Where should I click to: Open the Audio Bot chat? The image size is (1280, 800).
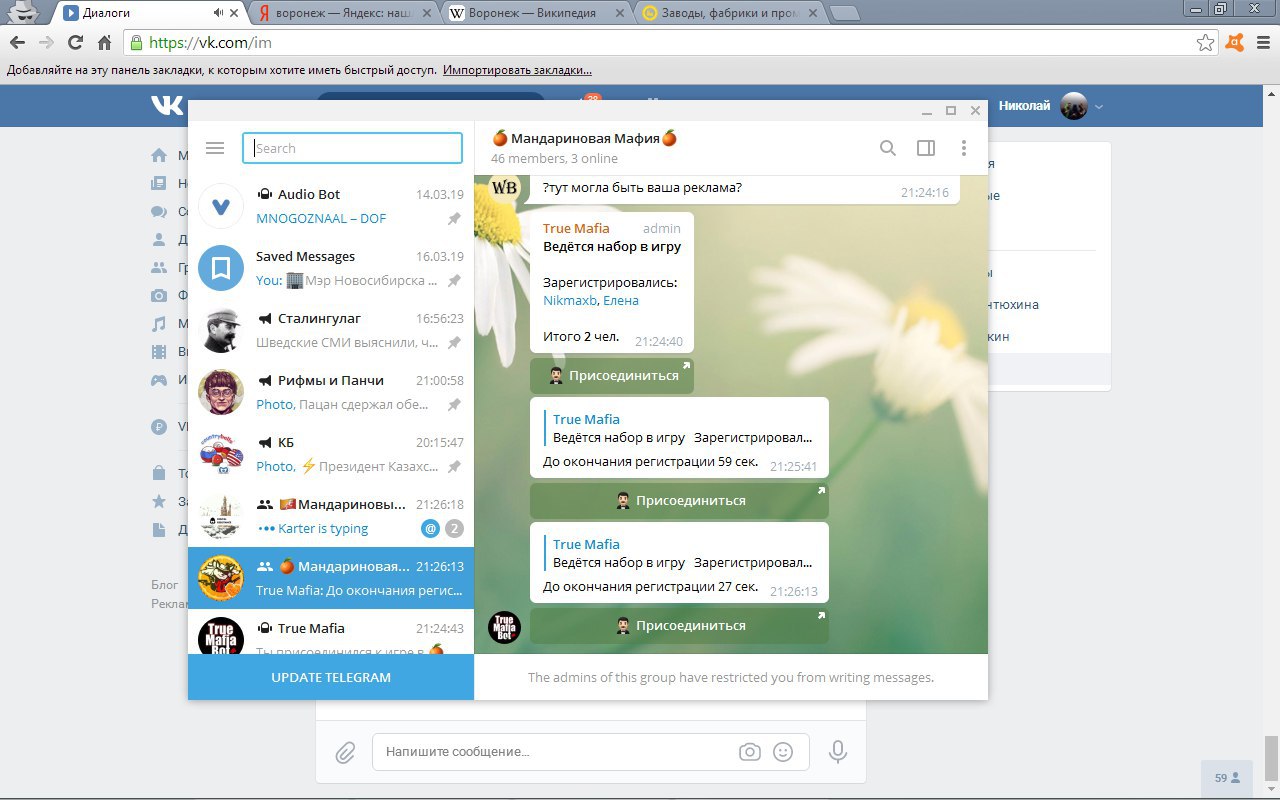331,206
